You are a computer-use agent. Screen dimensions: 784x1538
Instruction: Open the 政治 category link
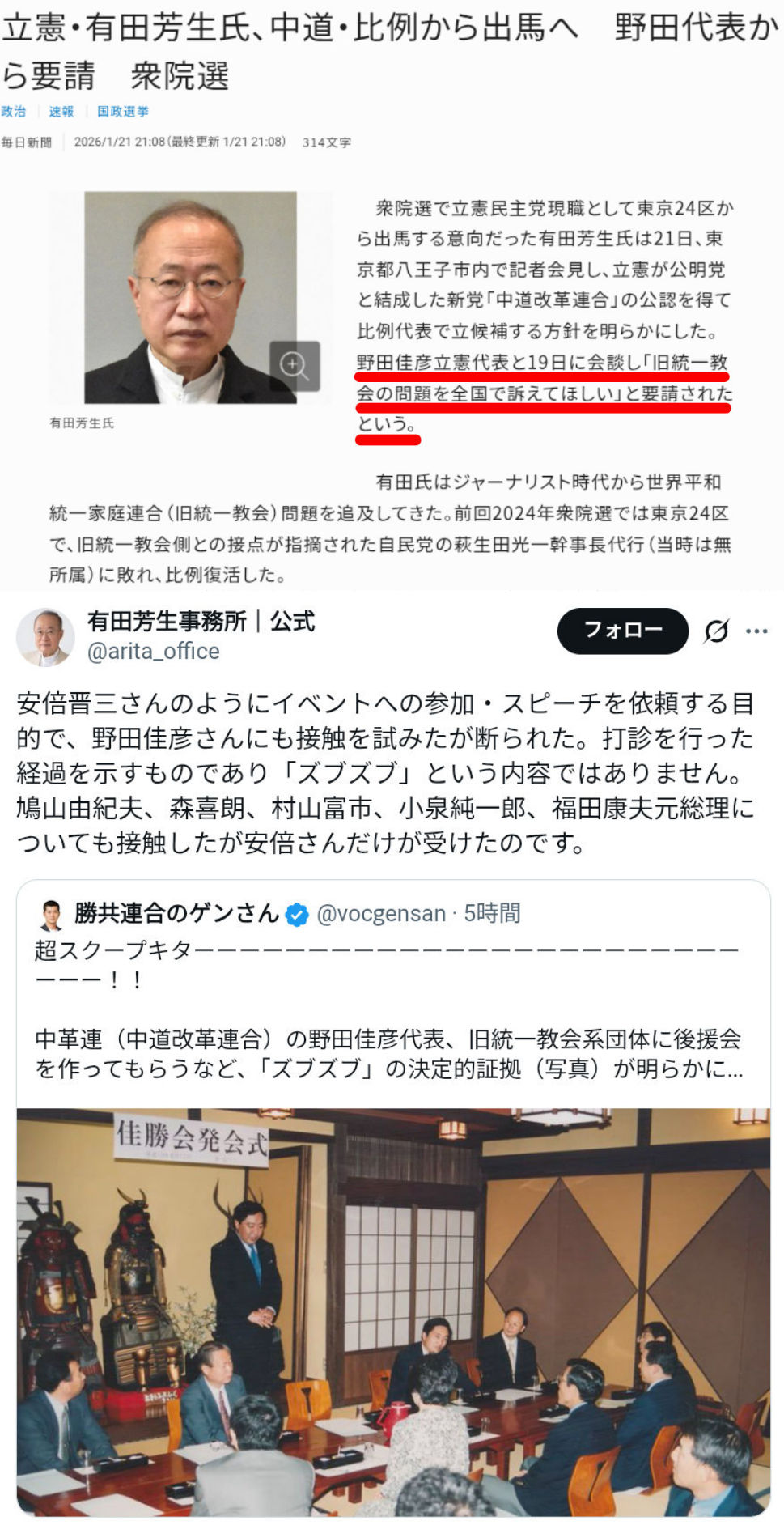tap(14, 112)
